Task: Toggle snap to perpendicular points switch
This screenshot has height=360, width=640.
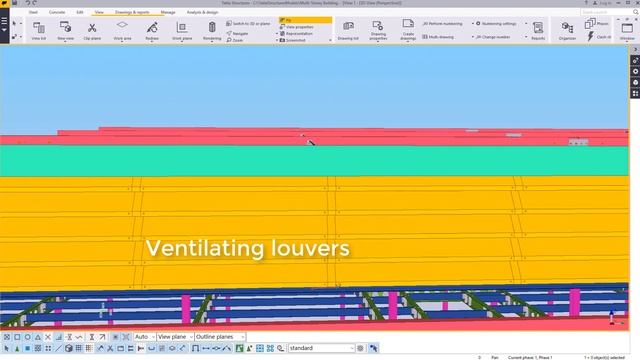Action: point(59,337)
